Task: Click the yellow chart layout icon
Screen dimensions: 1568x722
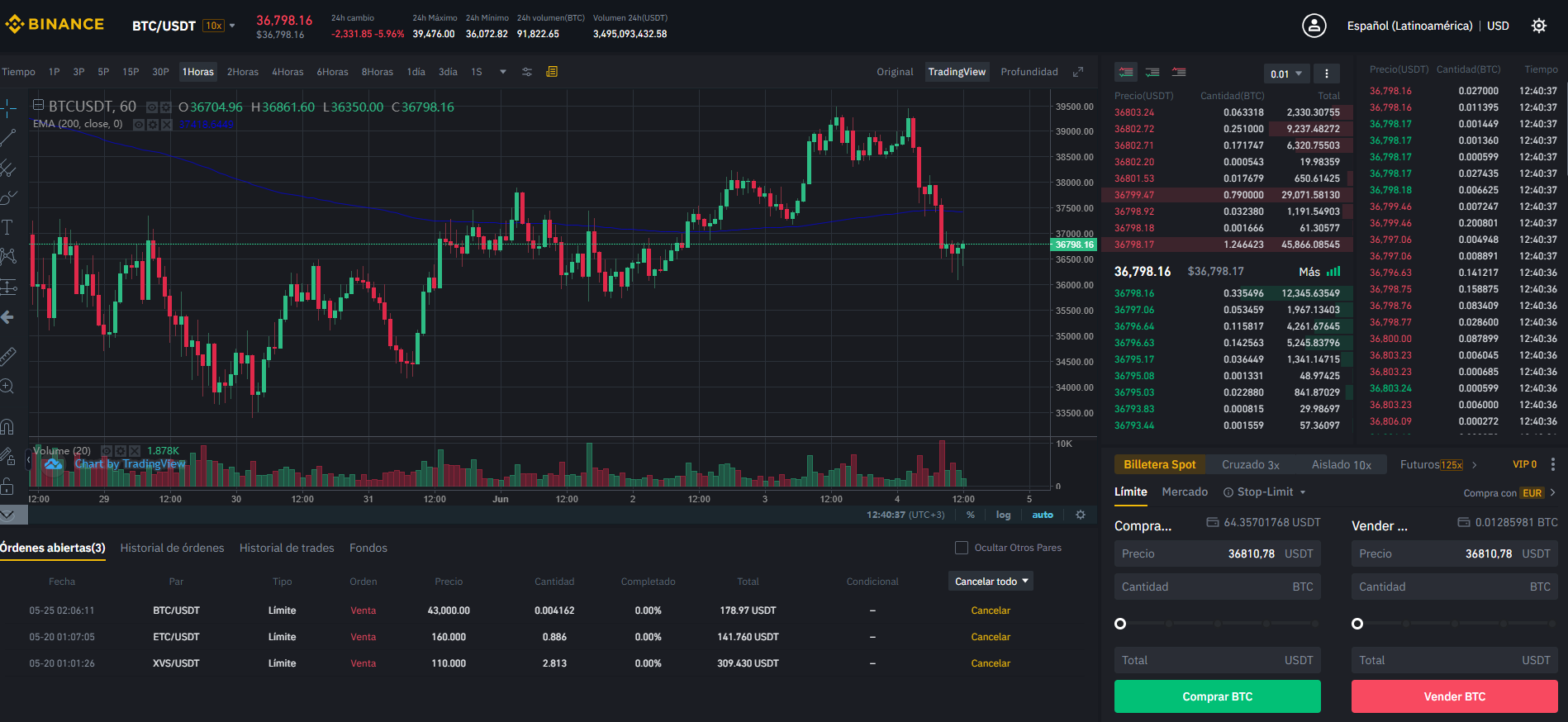Action: [x=552, y=72]
